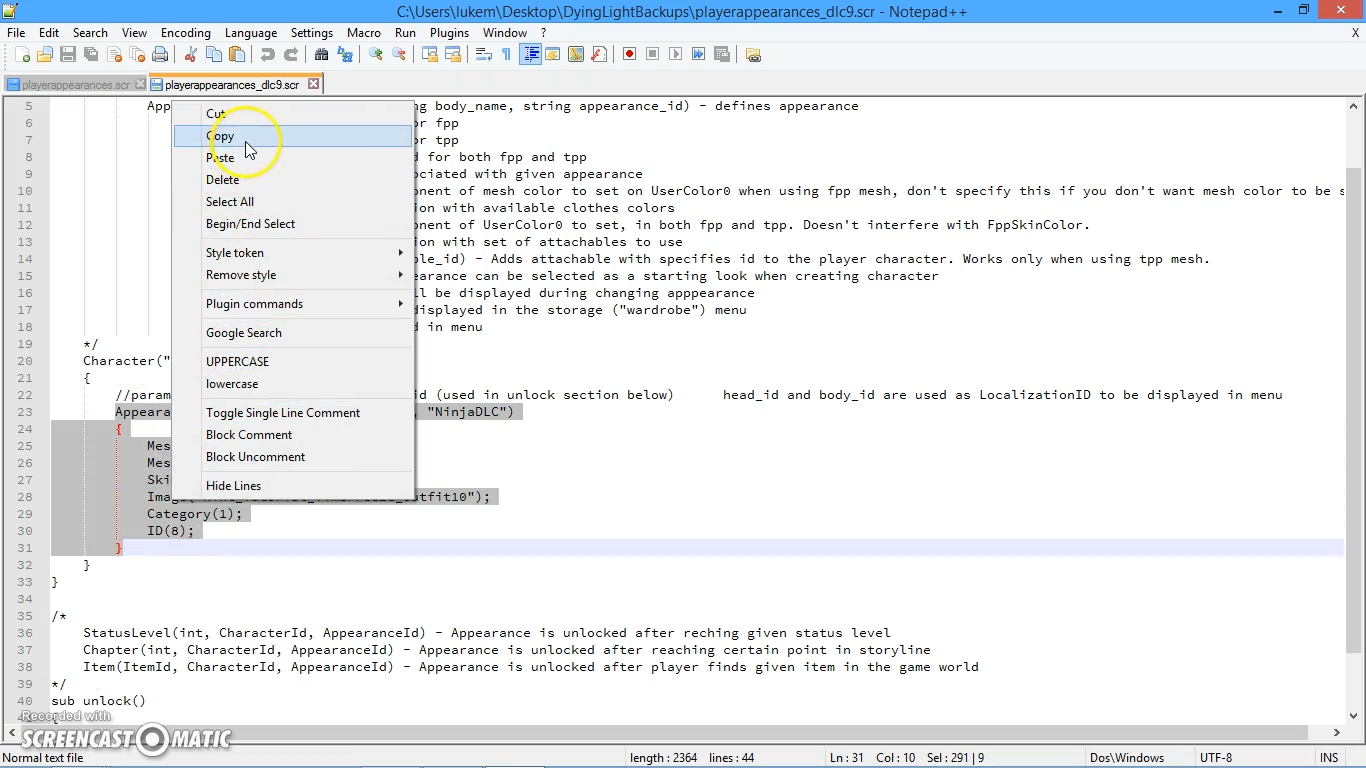Start macro recording with the red dot

[x=630, y=55]
